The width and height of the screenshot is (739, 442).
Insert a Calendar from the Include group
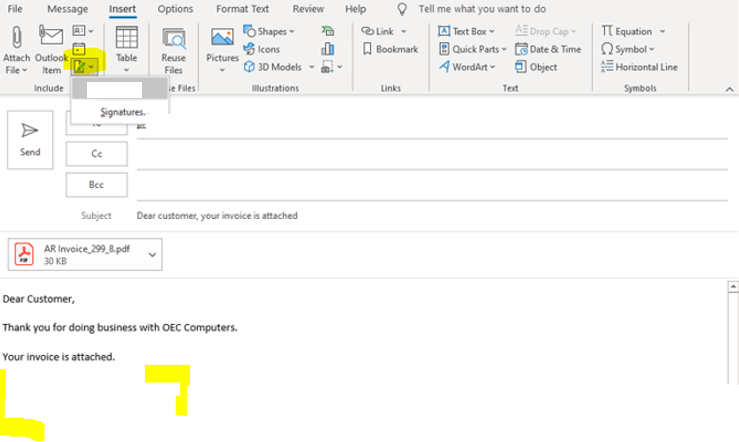point(79,49)
